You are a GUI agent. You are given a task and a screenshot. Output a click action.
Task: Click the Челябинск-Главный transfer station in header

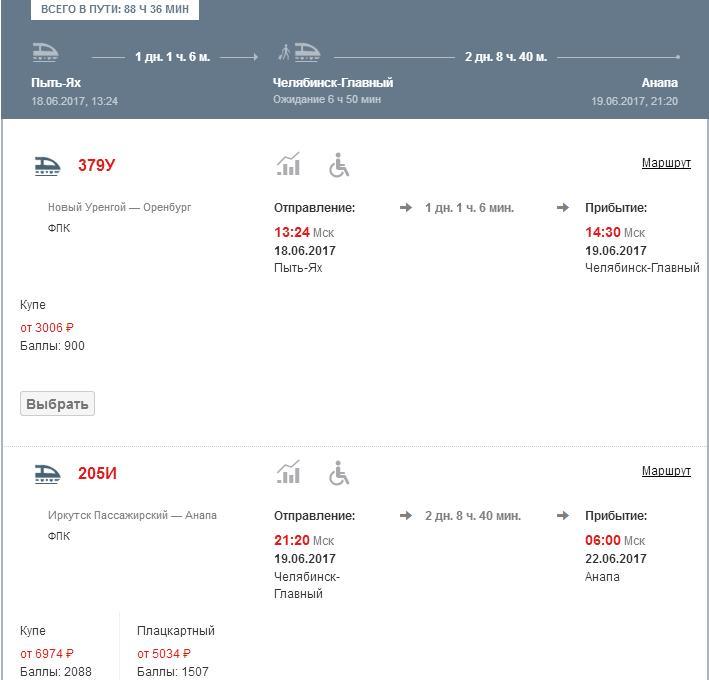(333, 83)
